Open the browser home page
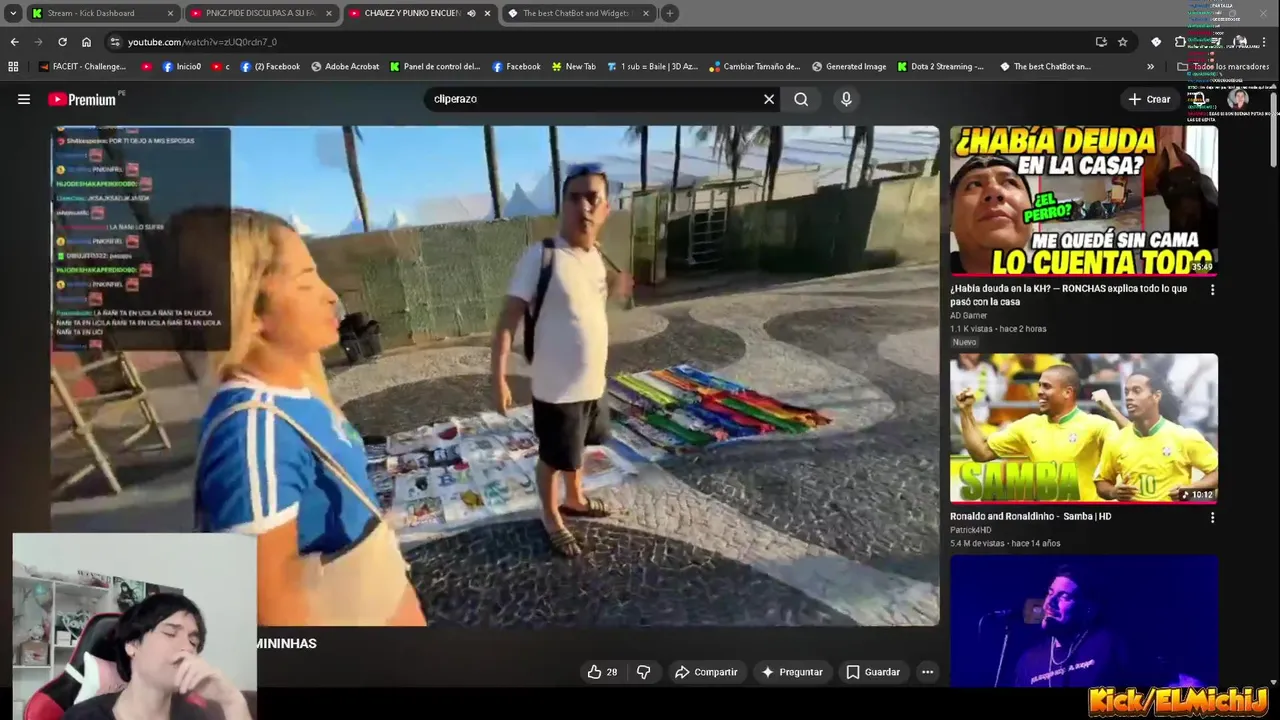 pyautogui.click(x=86, y=42)
